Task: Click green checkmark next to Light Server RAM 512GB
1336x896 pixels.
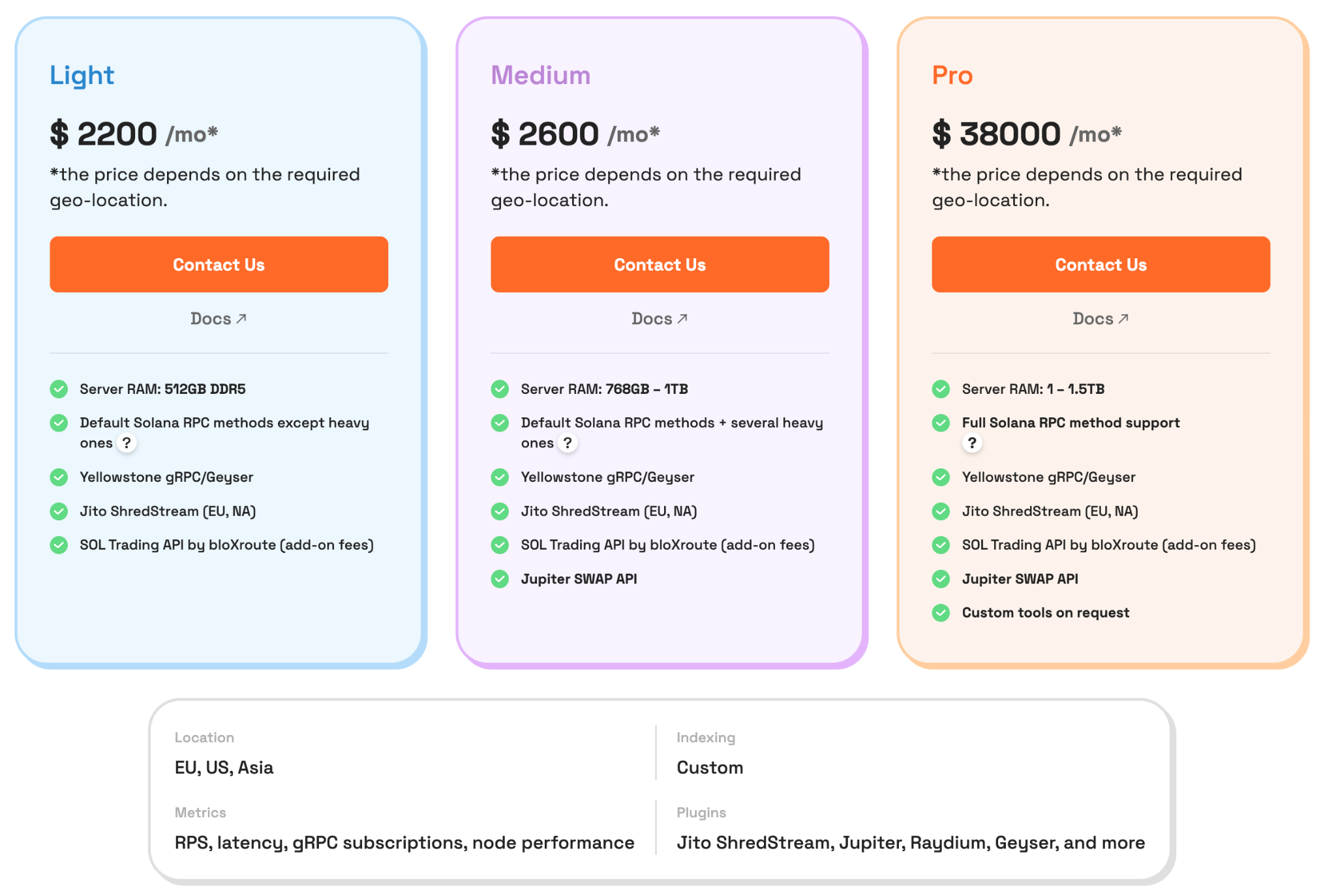Action: pos(59,389)
